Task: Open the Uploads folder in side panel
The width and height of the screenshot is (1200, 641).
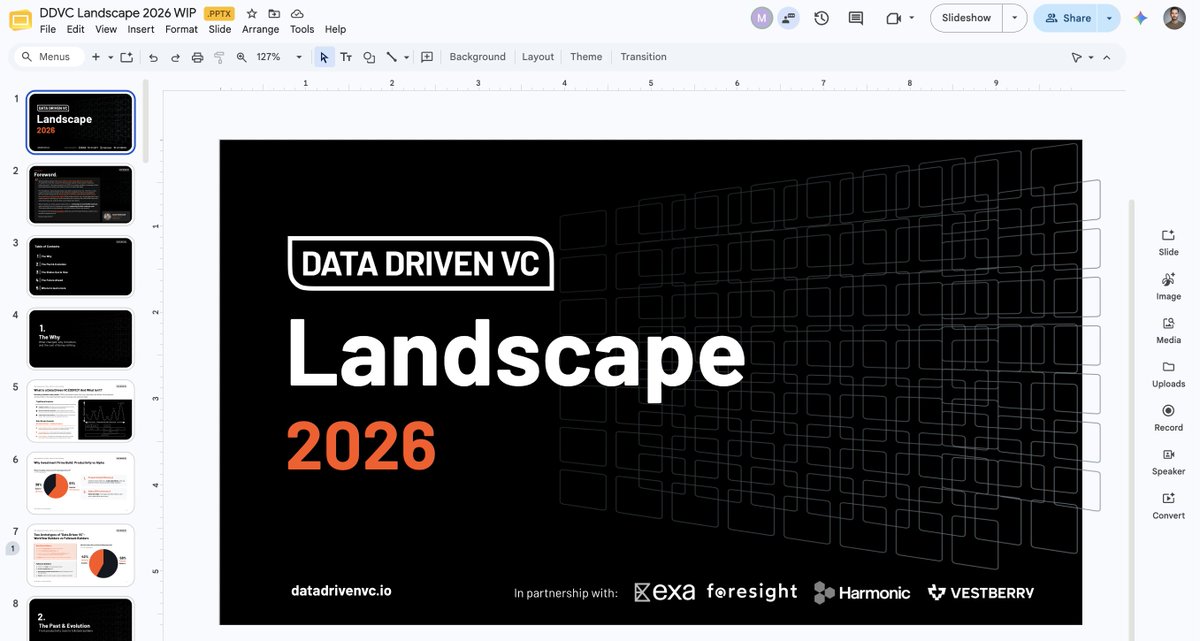Action: (1168, 375)
